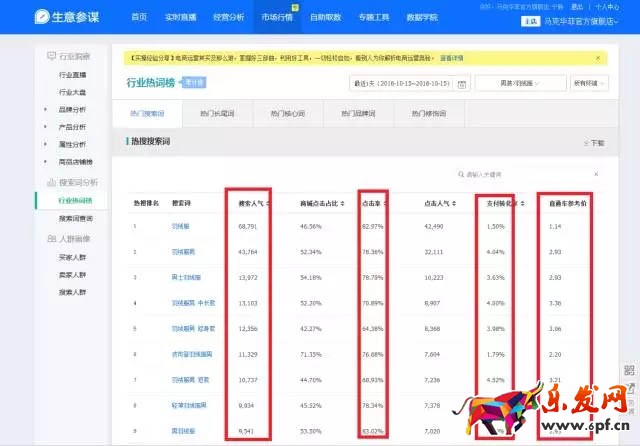The height and width of the screenshot is (446, 640).
Task: Sort by 点击率 column arrow
Action: click(x=385, y=203)
